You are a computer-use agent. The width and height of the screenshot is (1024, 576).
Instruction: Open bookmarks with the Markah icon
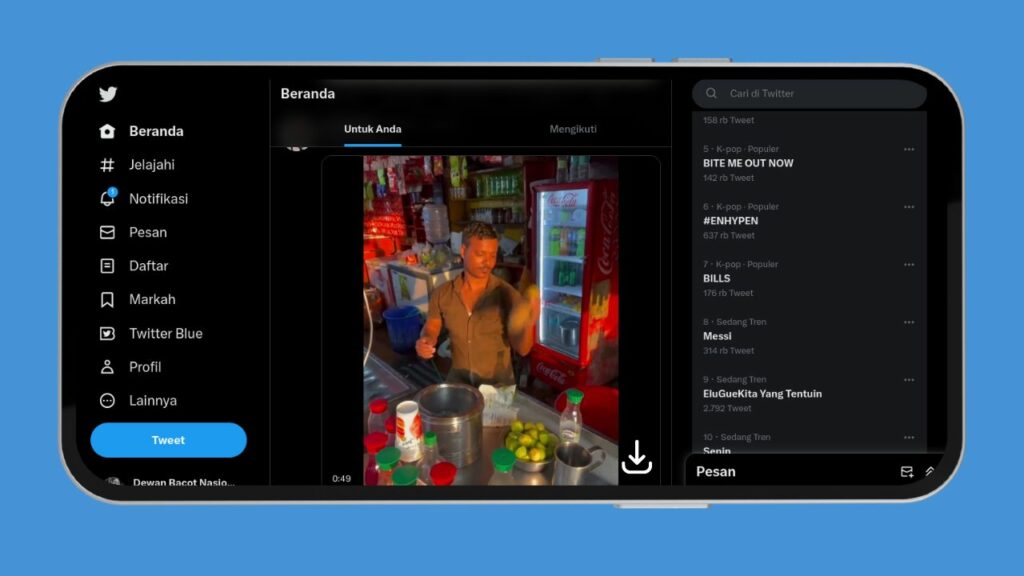click(x=108, y=299)
